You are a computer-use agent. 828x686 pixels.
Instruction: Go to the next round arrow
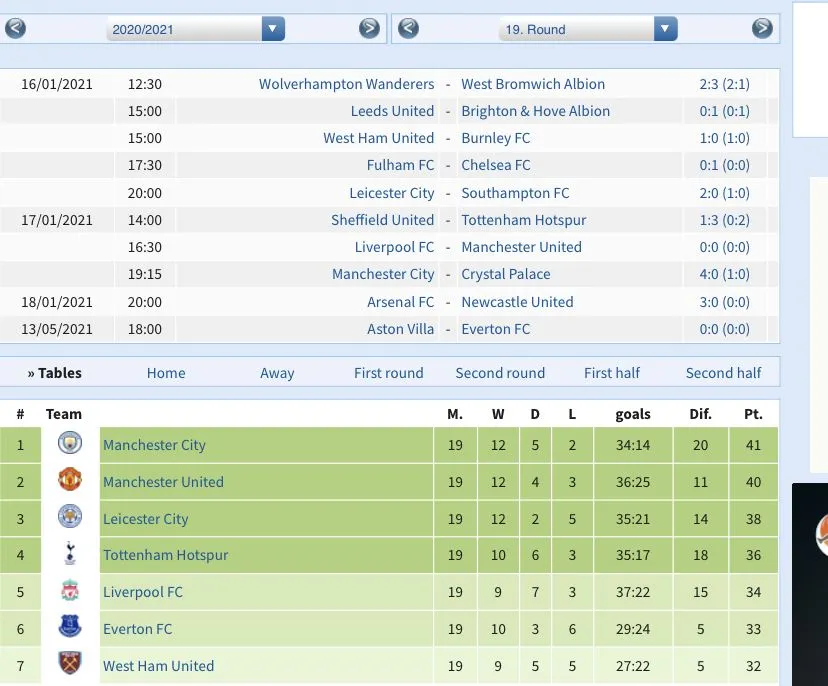pyautogui.click(x=762, y=29)
